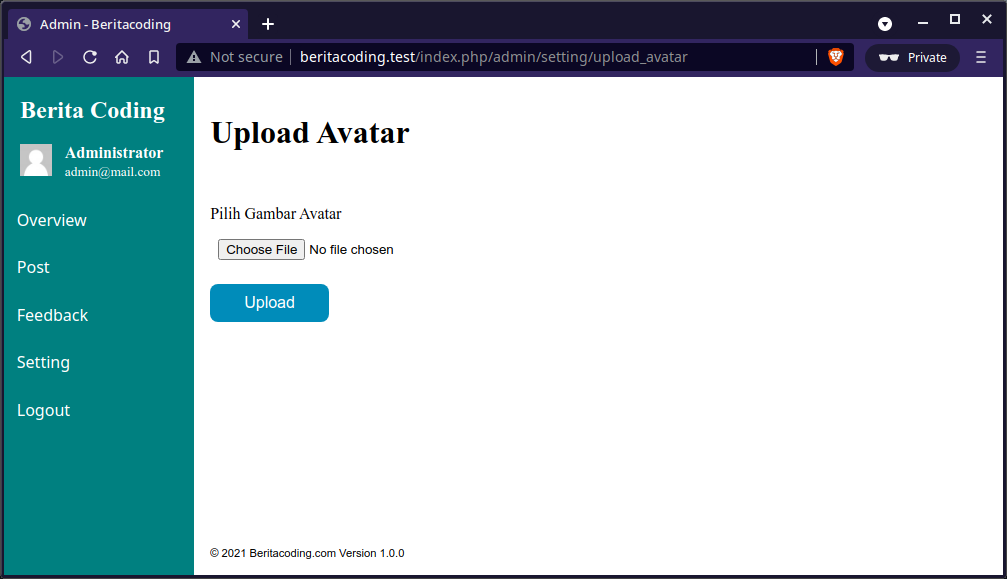
Task: Click the Not secure warning icon
Action: click(x=194, y=57)
